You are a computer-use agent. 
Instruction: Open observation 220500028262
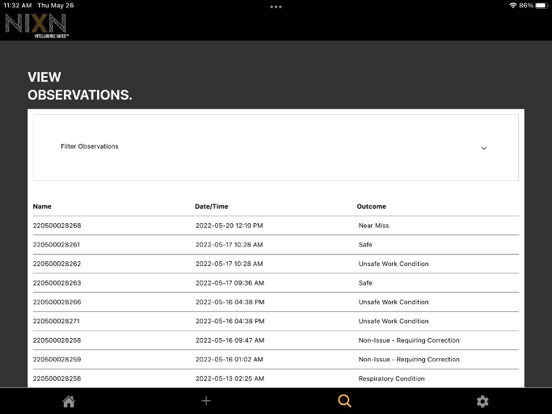(57, 264)
